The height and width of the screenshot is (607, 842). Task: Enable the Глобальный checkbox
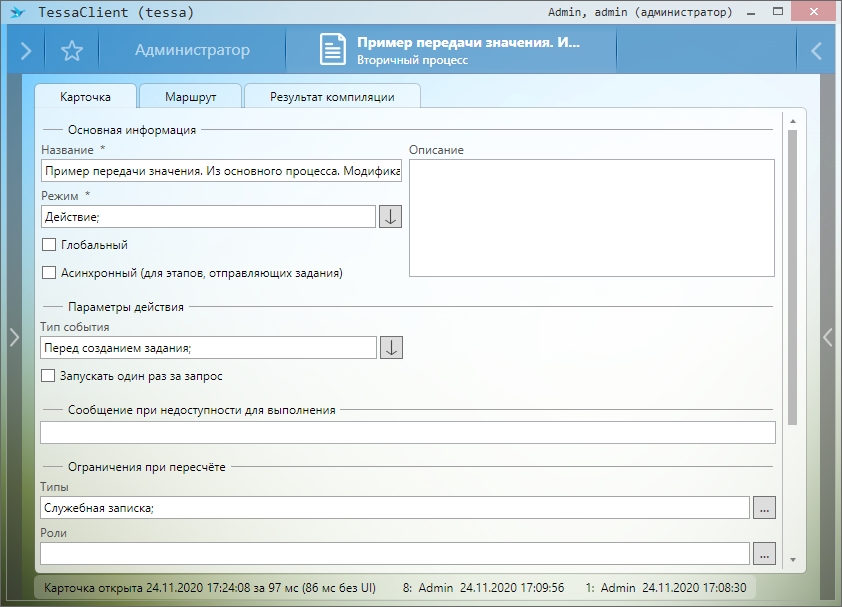tap(48, 245)
